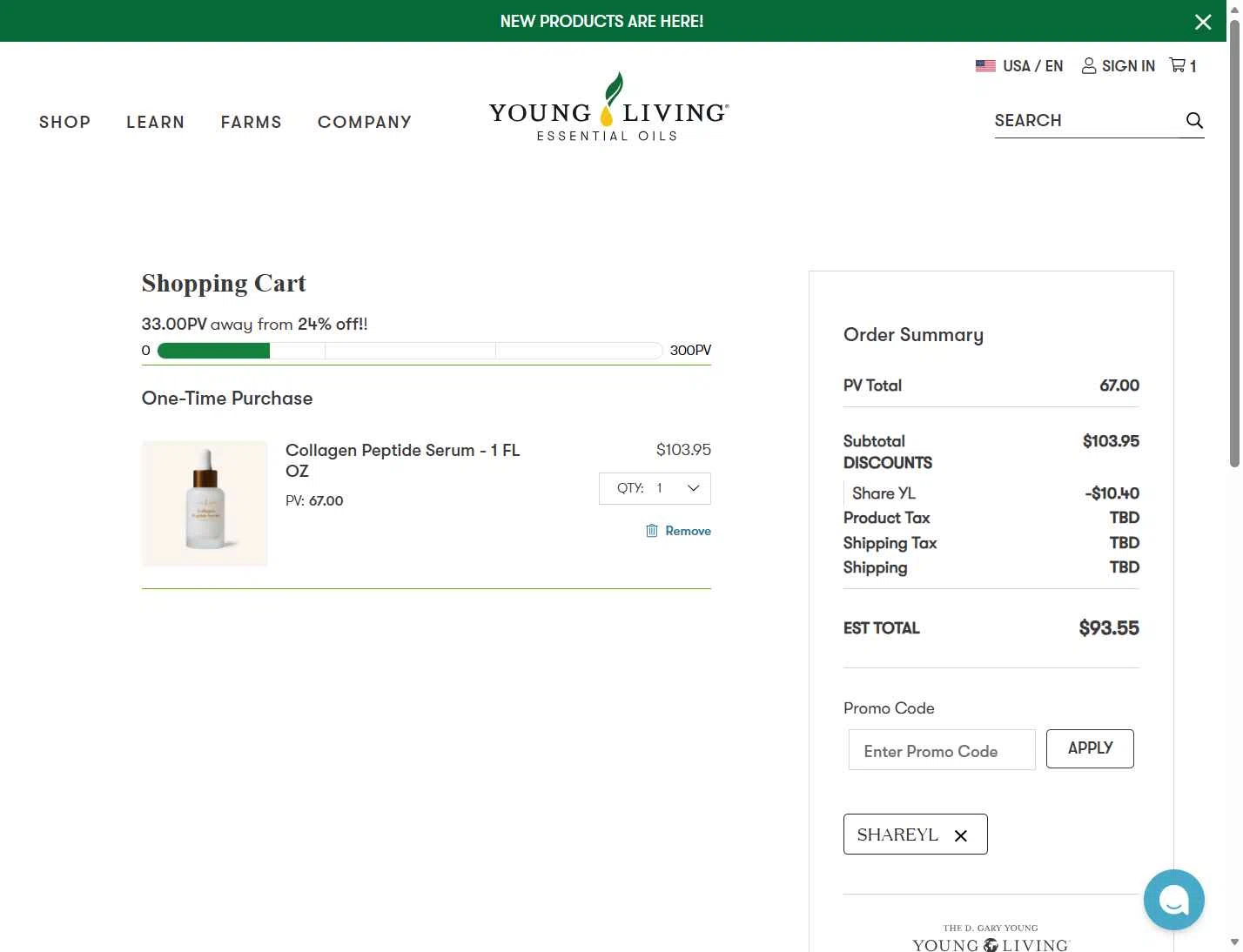Click the New Products Are Here banner
Screen dimensions: 1243x952
point(601,22)
